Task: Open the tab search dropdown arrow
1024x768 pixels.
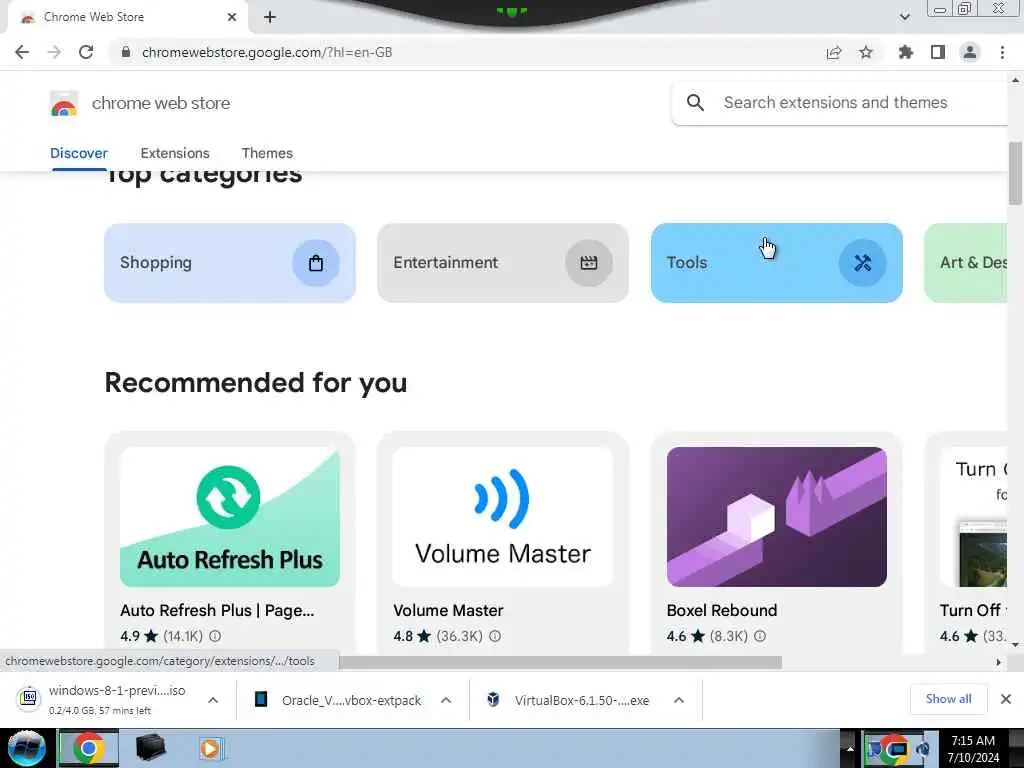Action: pos(904,17)
